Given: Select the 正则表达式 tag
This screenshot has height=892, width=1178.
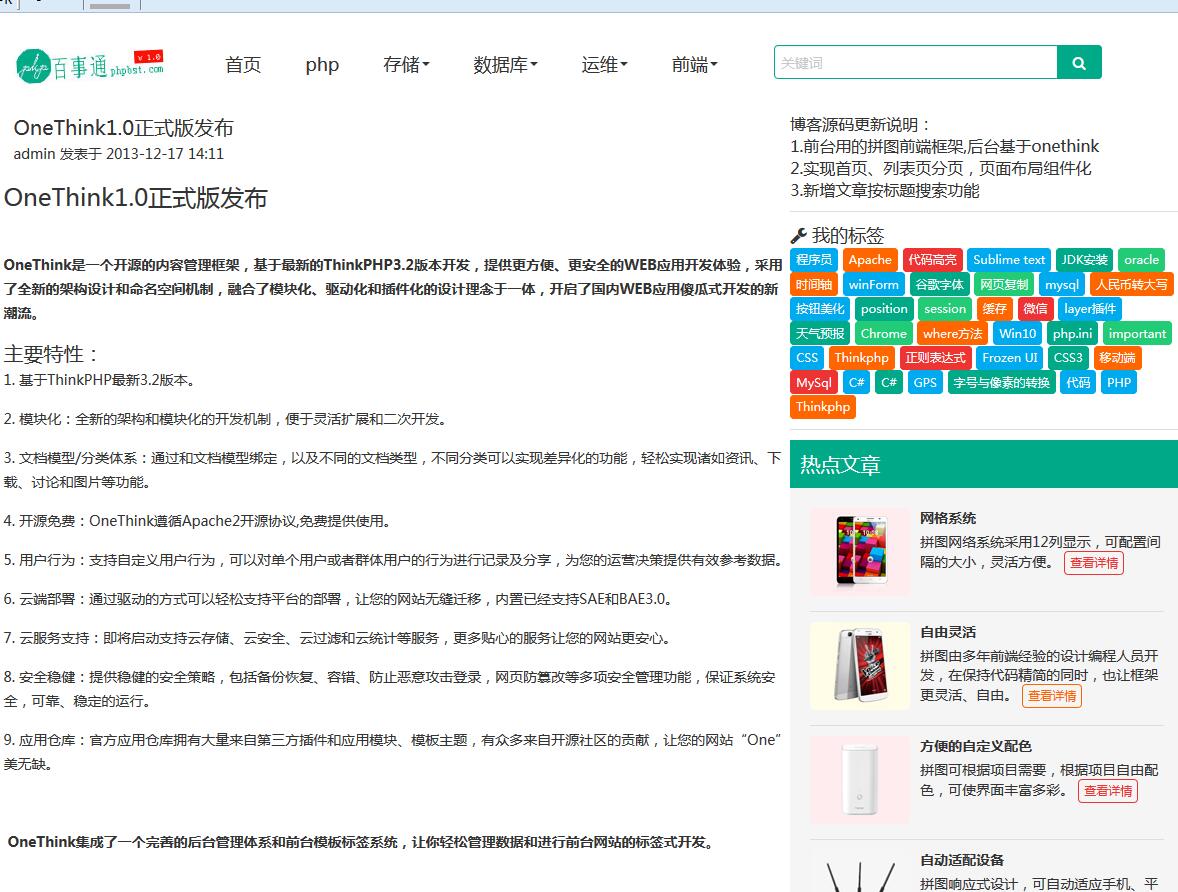Looking at the screenshot, I should [935, 358].
